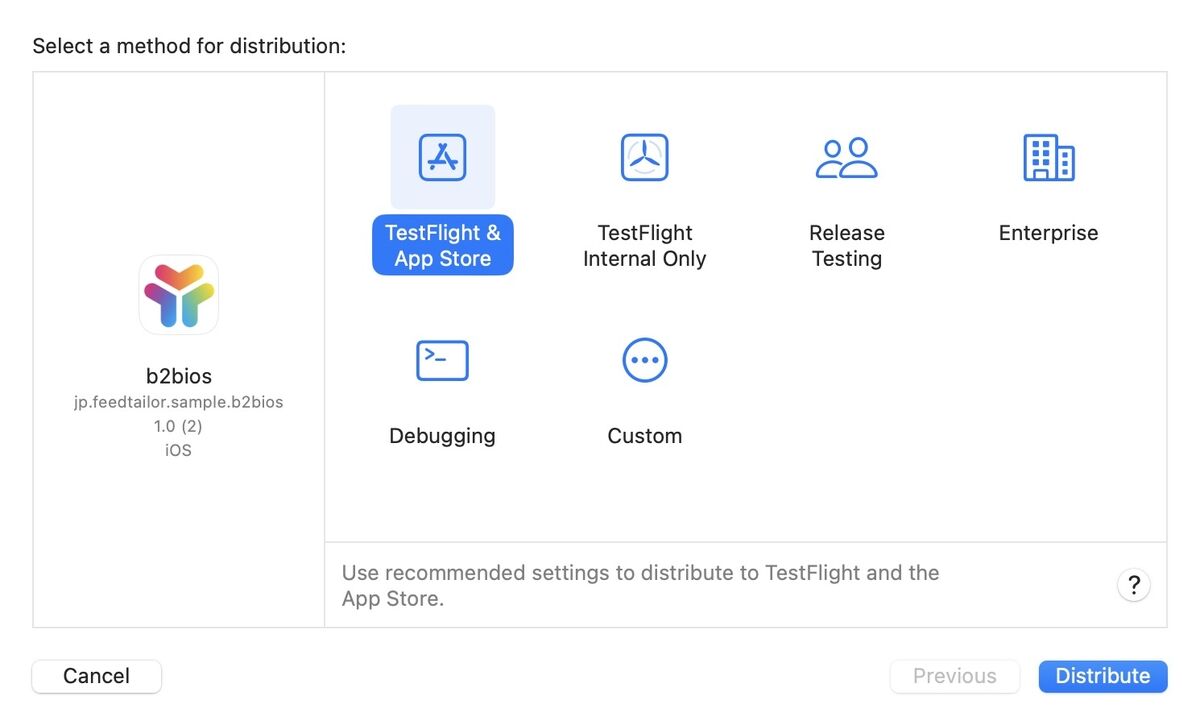Click the b2bios app icon
Viewport: 1200px width, 725px height.
[x=179, y=295]
